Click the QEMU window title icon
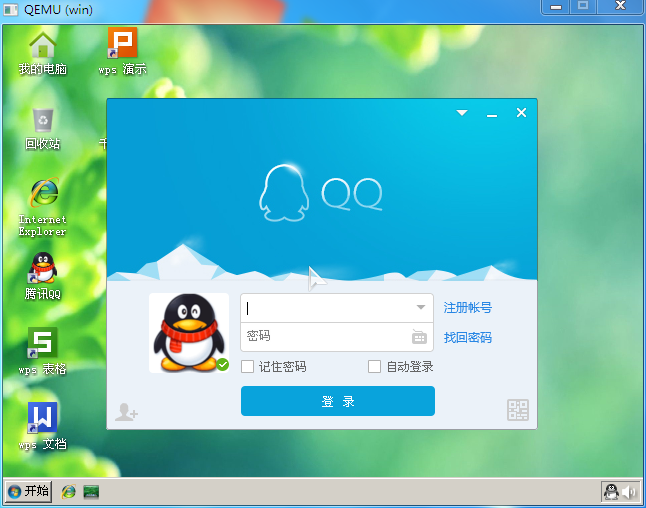This screenshot has height=508, width=646. pos(11,9)
